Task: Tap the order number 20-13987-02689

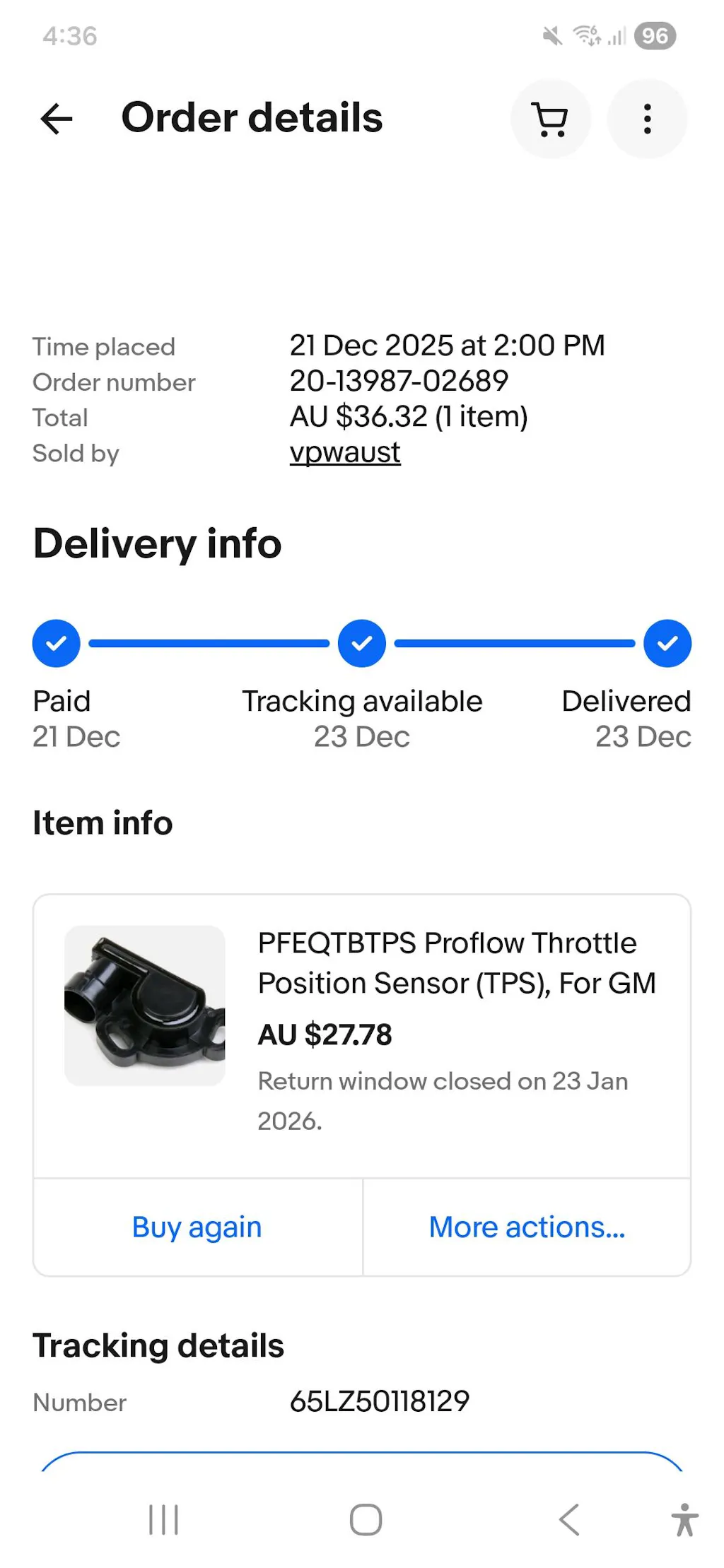Action: click(x=399, y=382)
